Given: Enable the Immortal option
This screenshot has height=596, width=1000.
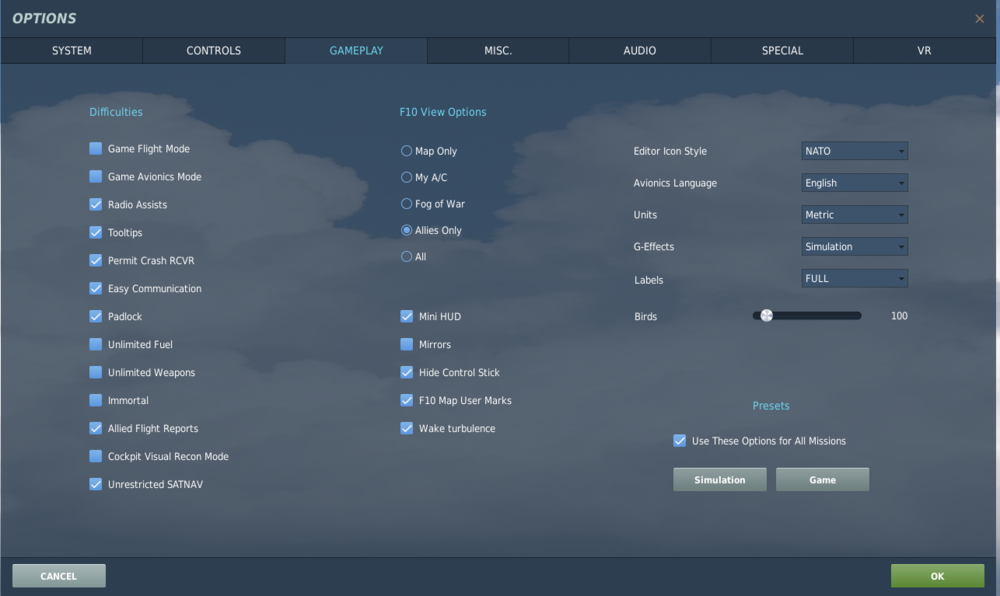Looking at the screenshot, I should 95,400.
